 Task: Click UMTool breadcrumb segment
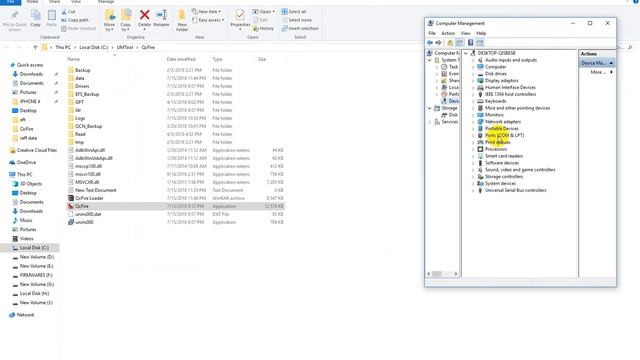point(125,47)
